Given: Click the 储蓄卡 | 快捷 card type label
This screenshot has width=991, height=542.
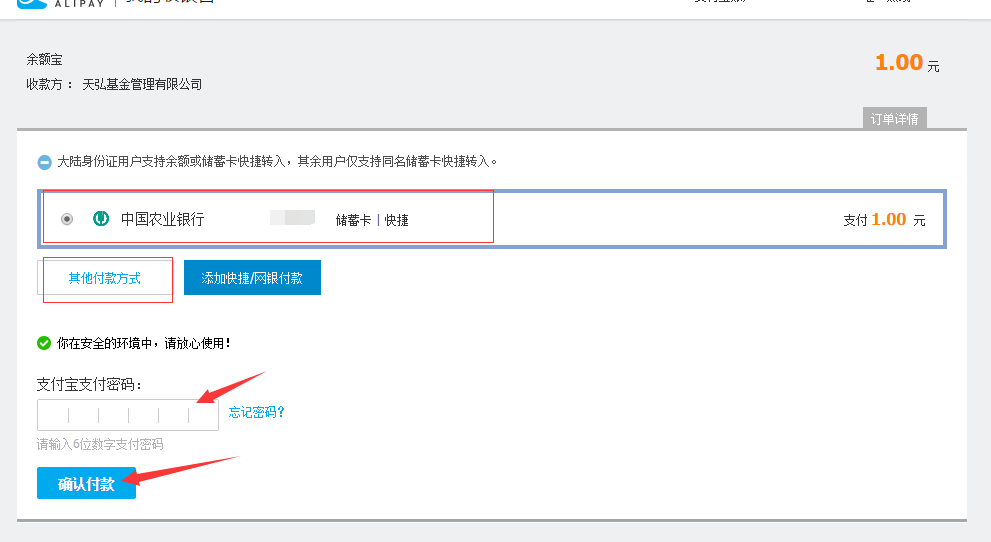Looking at the screenshot, I should pyautogui.click(x=372, y=220).
